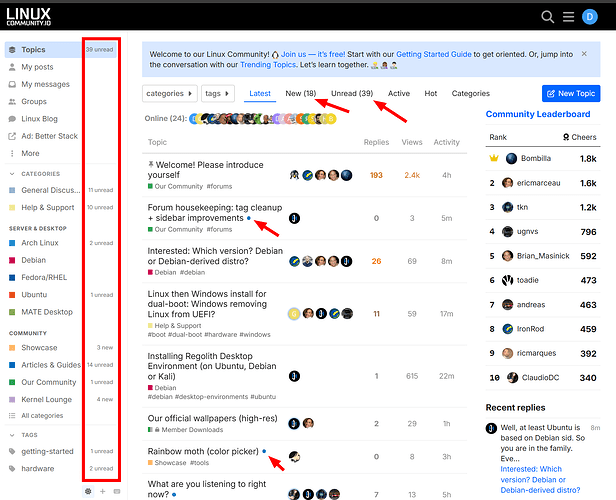This screenshot has width=616, height=500.
Task: Select the MATE Desktop category
Action: coord(47,312)
